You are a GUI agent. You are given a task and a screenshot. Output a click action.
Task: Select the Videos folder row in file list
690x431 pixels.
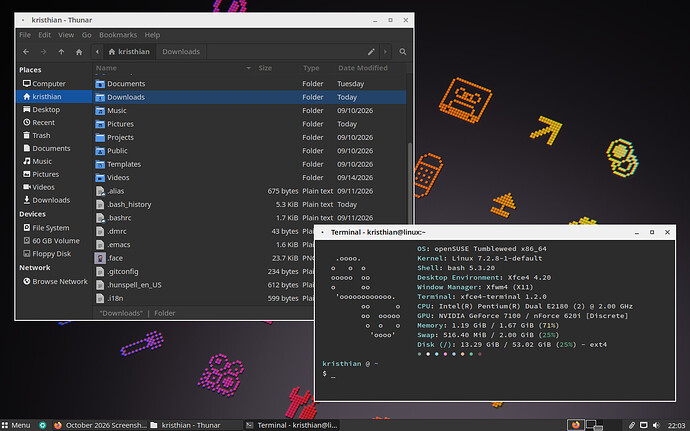click(x=250, y=178)
